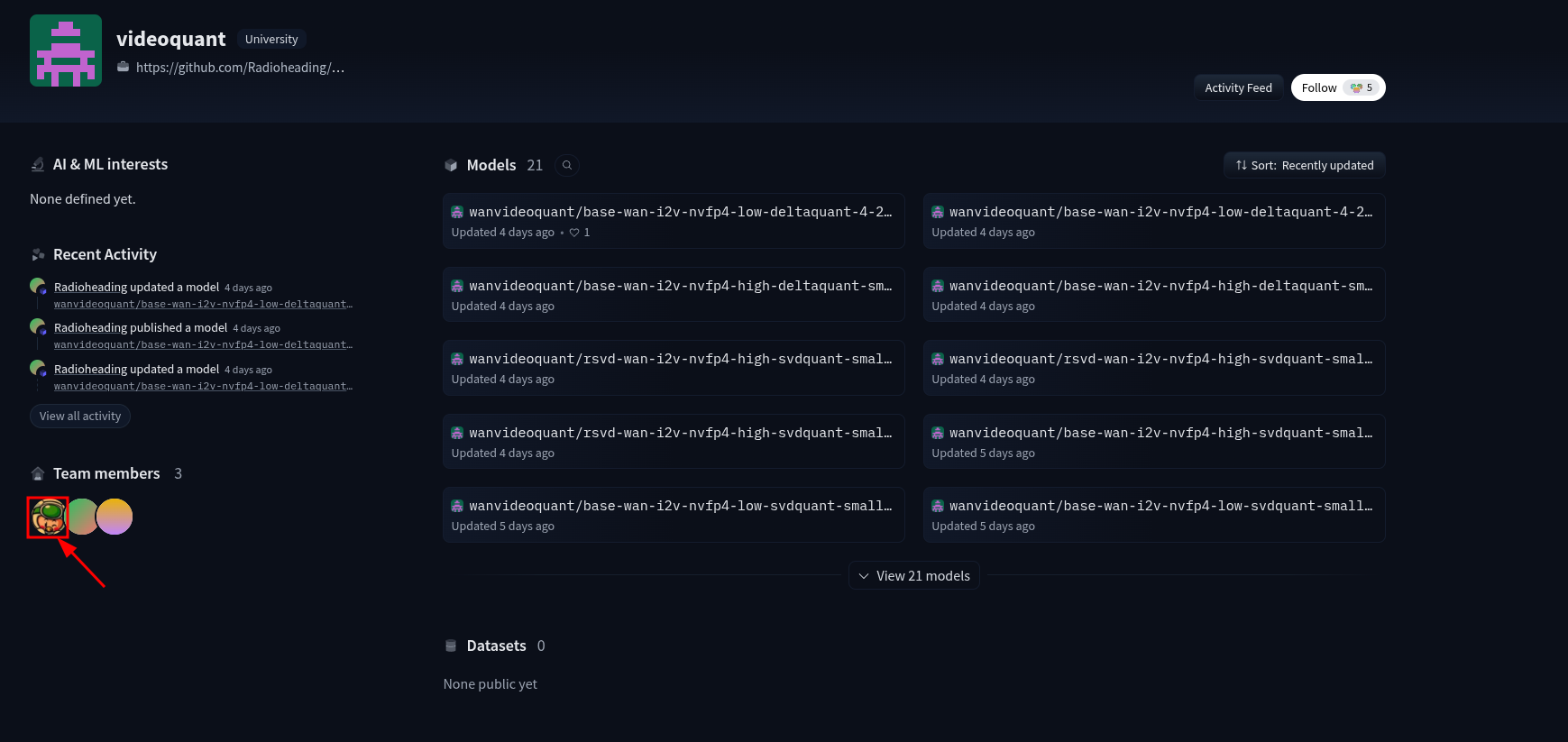Image resolution: width=1568 pixels, height=742 pixels.
Task: Click the link icon beside the GitHub URL
Action: click(124, 67)
